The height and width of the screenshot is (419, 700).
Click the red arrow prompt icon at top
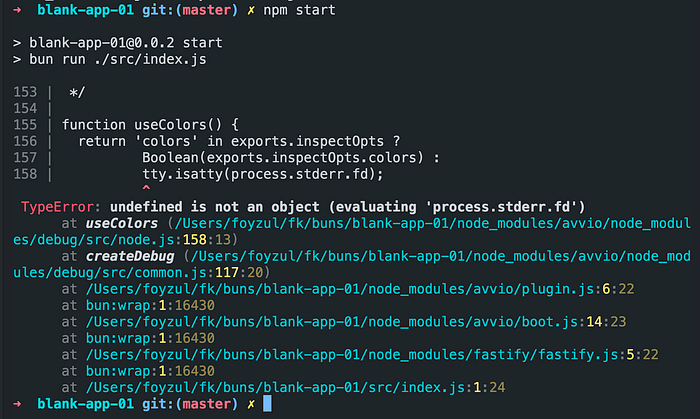click(x=17, y=10)
